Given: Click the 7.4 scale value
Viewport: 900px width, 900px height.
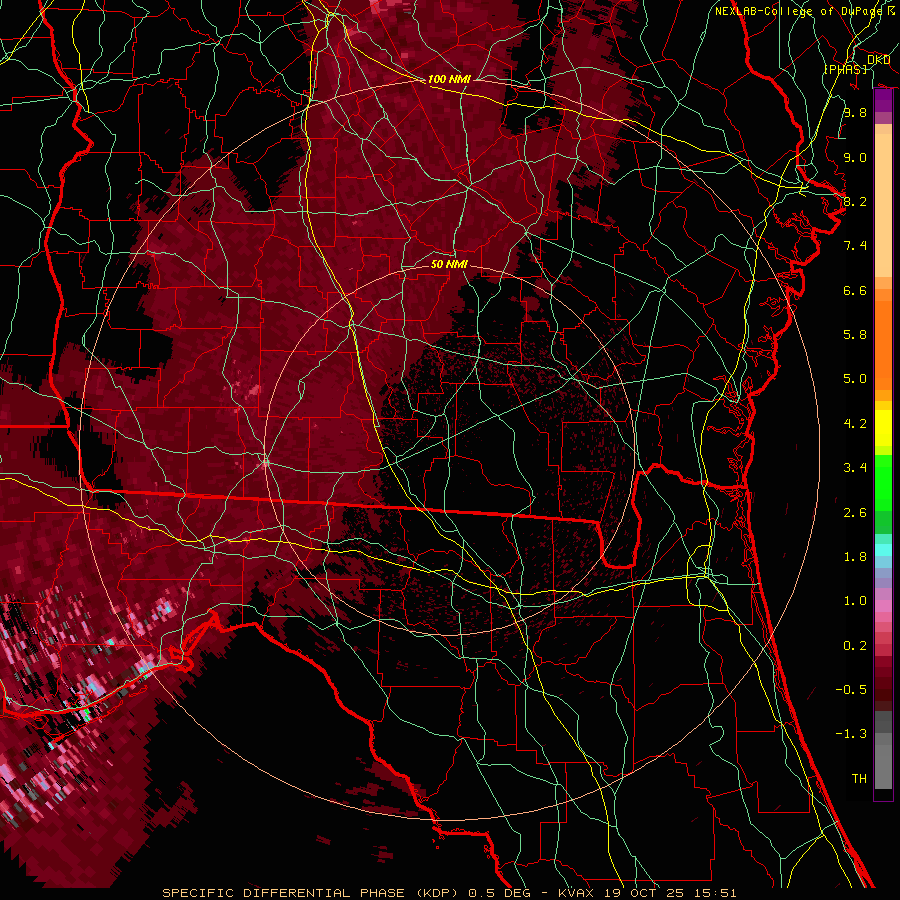Looking at the screenshot, I should tap(855, 246).
